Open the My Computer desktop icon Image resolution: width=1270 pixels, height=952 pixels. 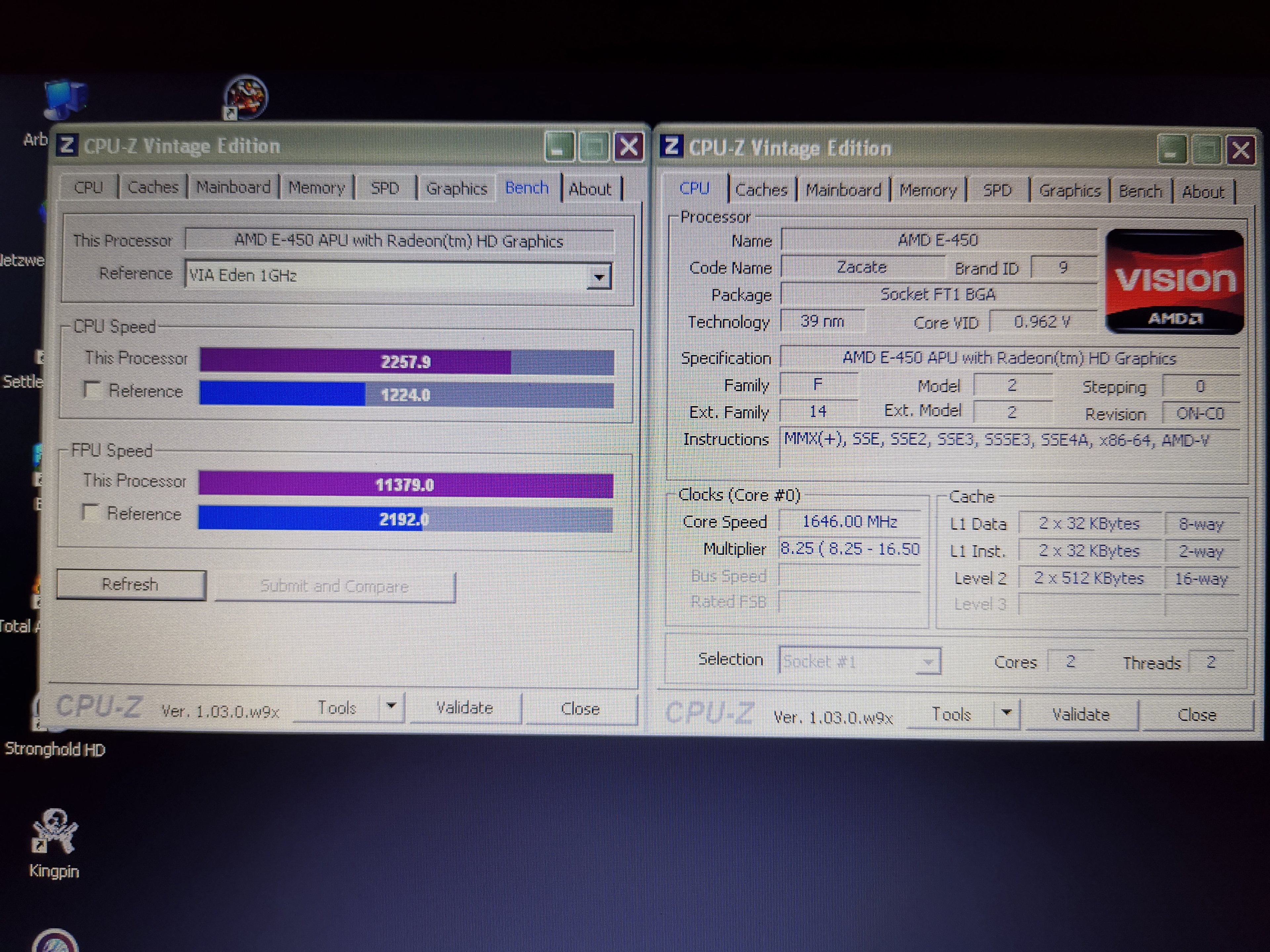65,100
